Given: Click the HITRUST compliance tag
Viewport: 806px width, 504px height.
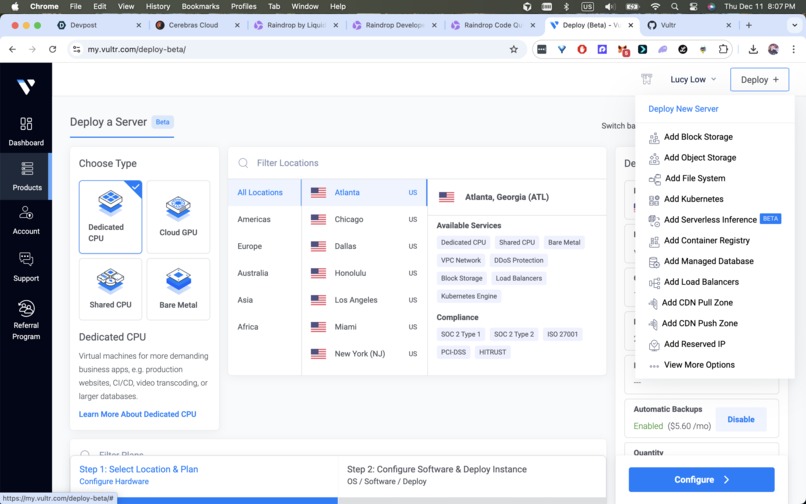Looking at the screenshot, I should (x=492, y=352).
